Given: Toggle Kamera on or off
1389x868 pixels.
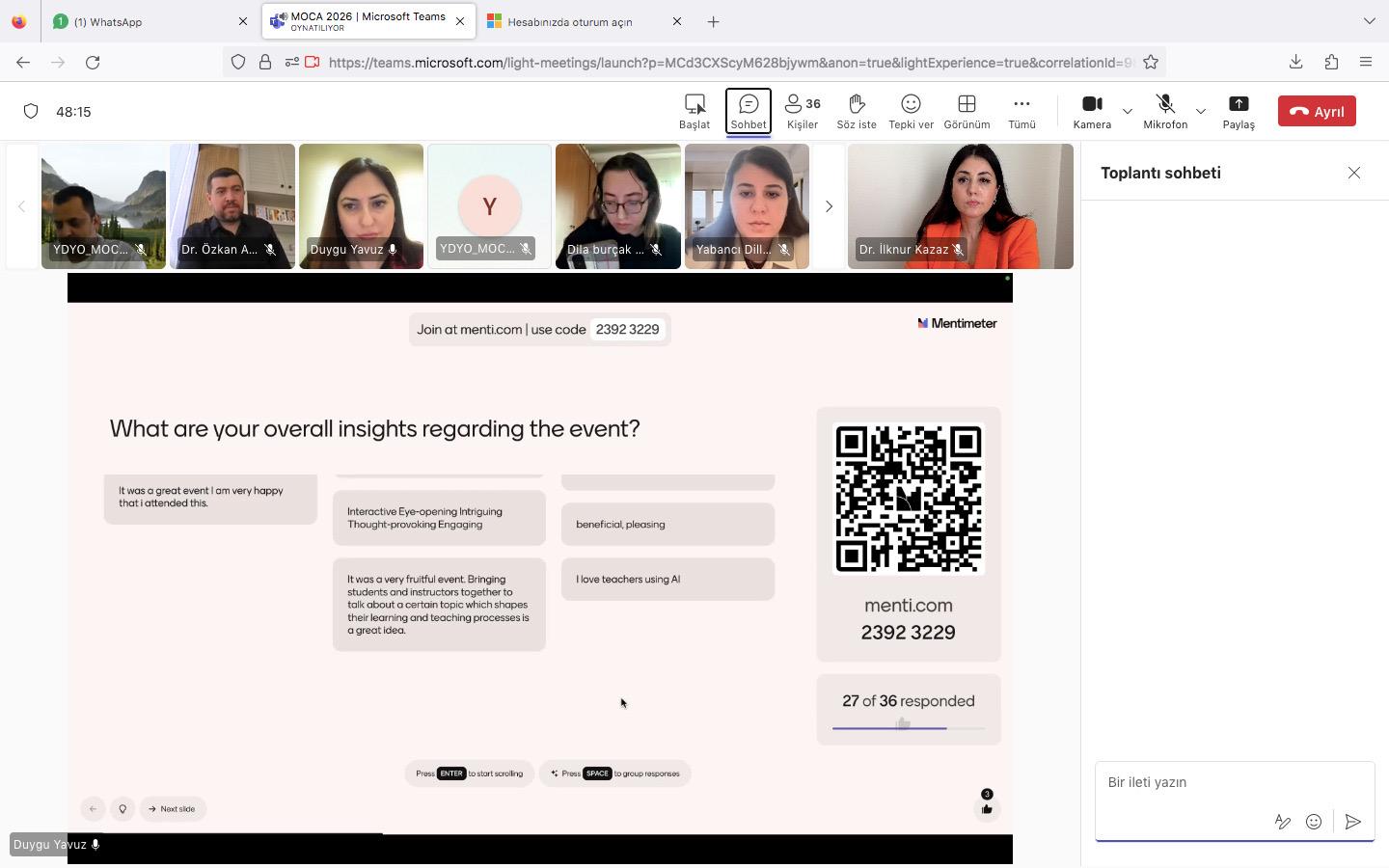Looking at the screenshot, I should click(x=1092, y=111).
